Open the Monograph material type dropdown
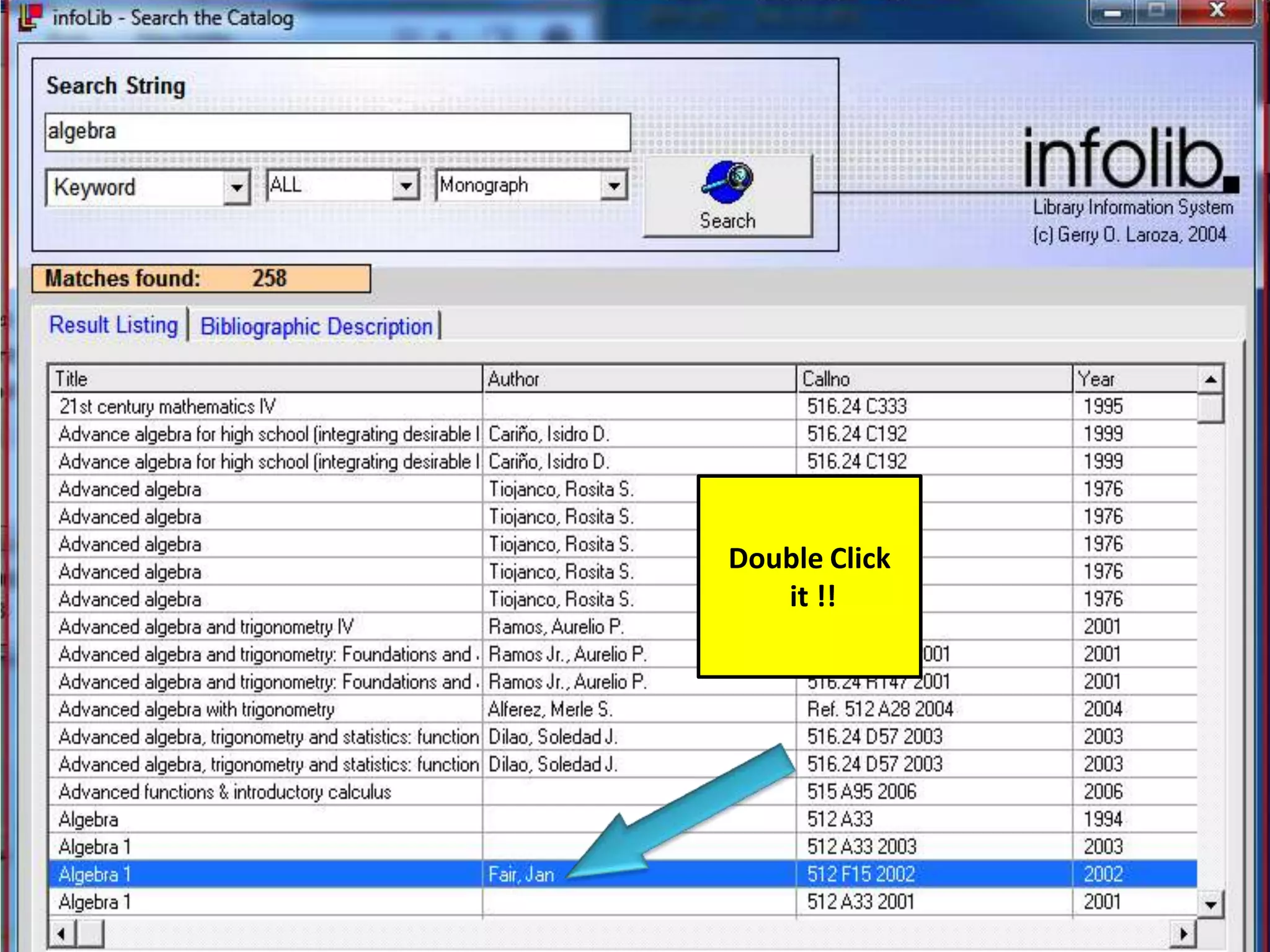This screenshot has height=952, width=1270. point(613,185)
